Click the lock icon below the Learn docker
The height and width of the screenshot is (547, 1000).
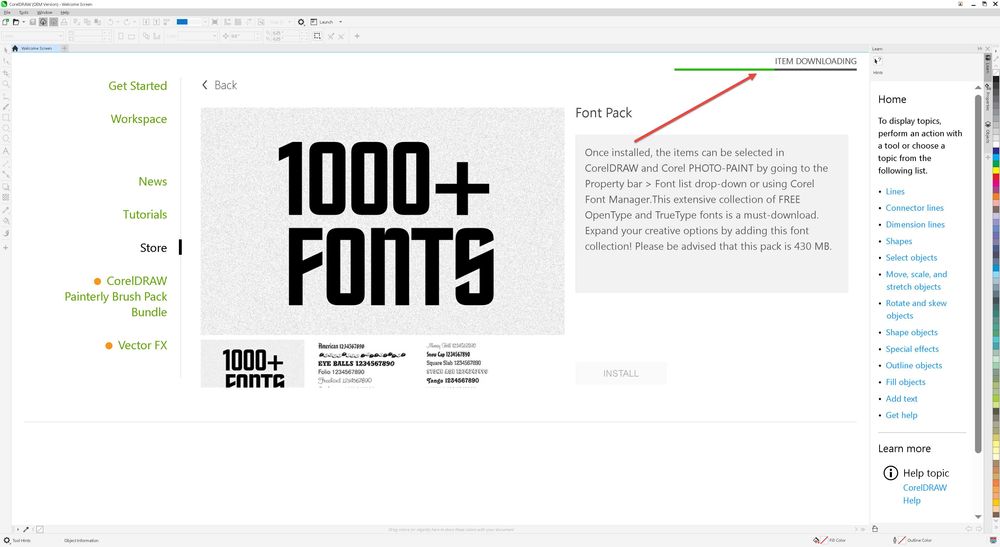tap(875, 529)
